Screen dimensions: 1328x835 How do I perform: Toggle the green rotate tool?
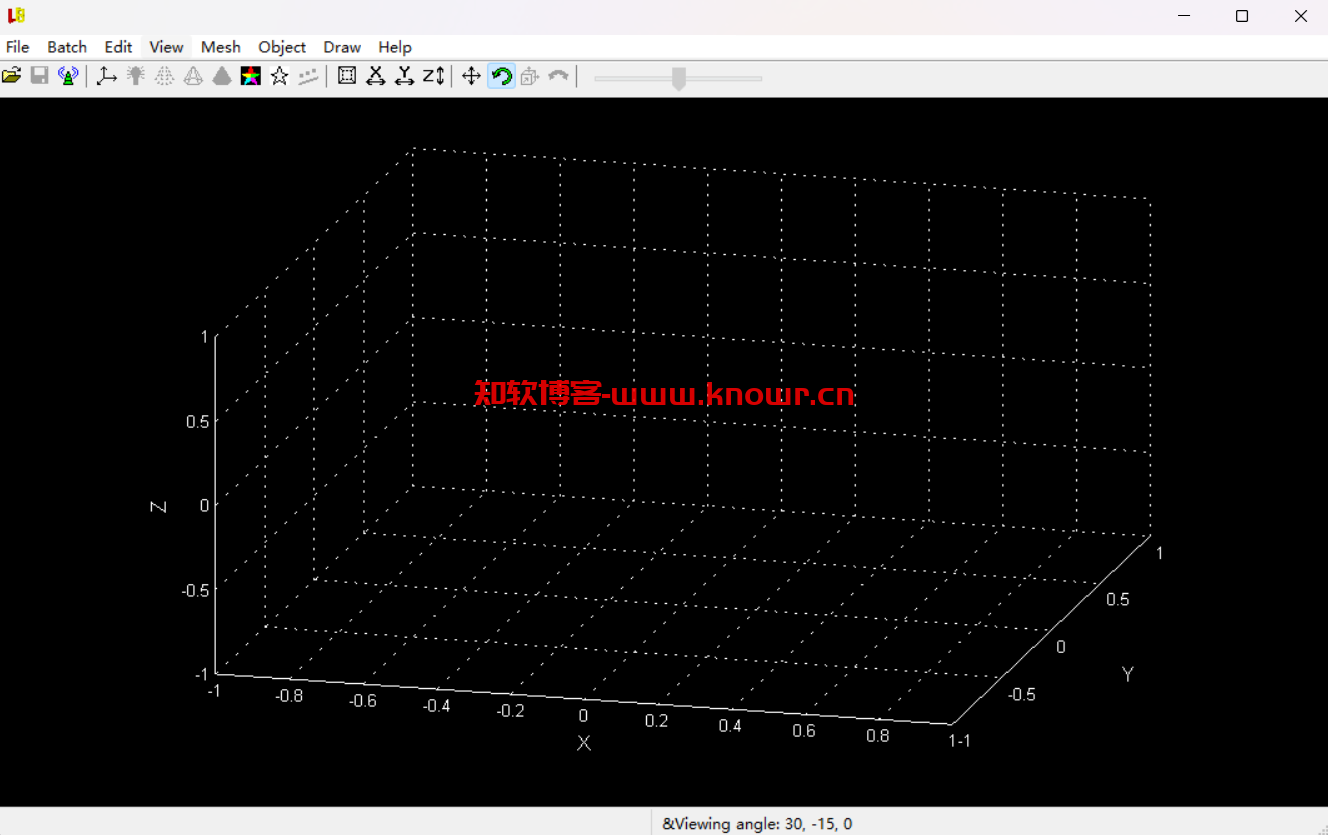501,76
